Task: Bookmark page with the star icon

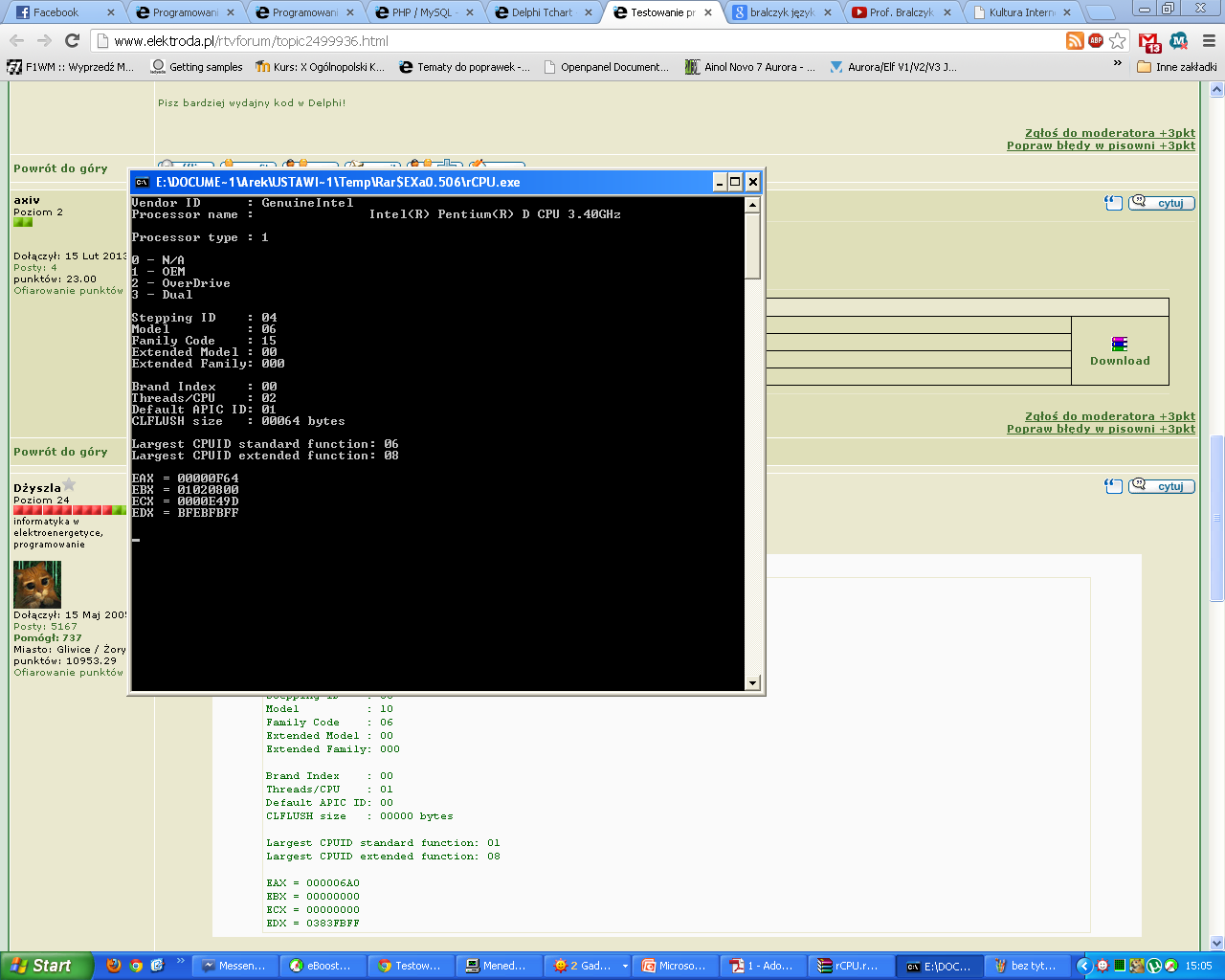Action: (x=1118, y=40)
